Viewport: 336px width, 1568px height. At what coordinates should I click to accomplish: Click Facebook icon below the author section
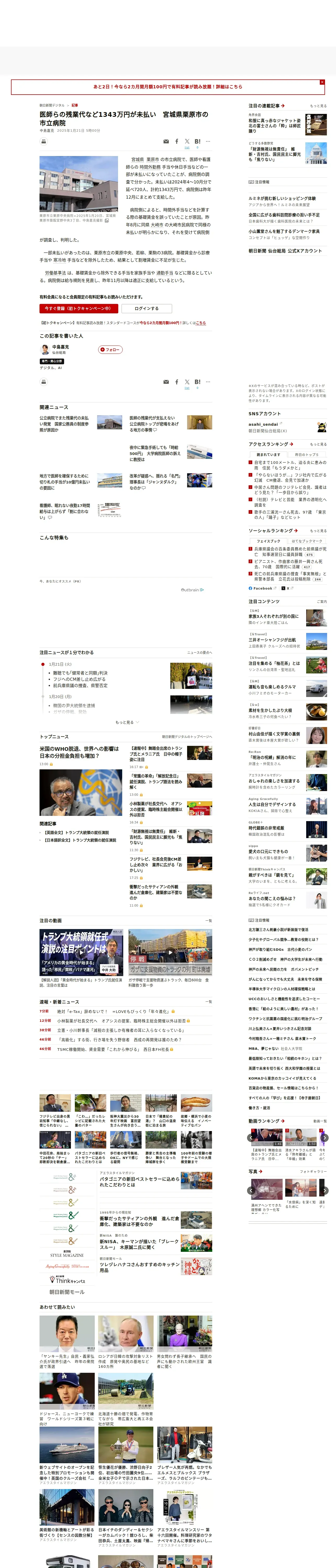[177, 382]
